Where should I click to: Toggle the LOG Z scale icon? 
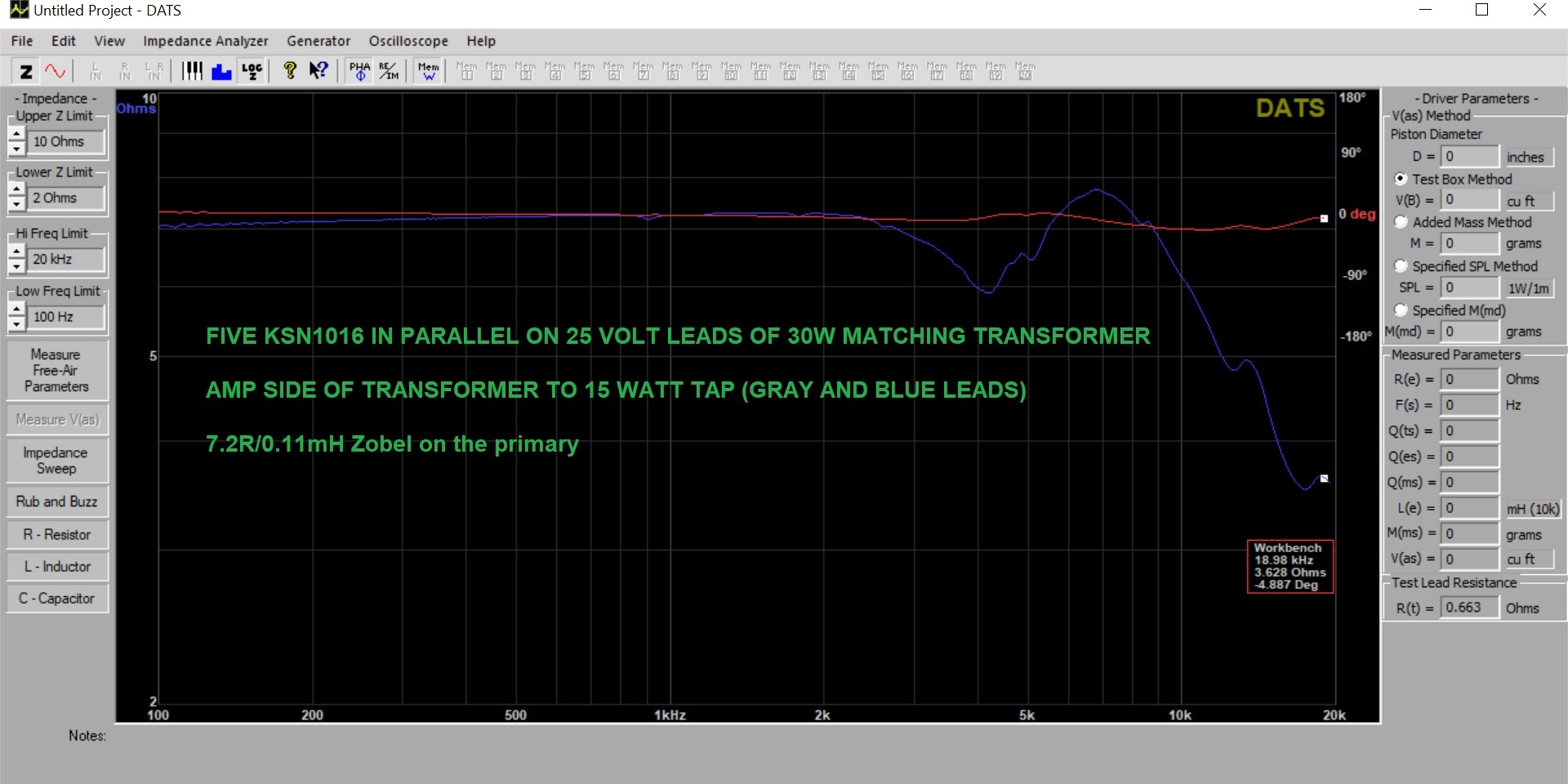click(x=252, y=71)
